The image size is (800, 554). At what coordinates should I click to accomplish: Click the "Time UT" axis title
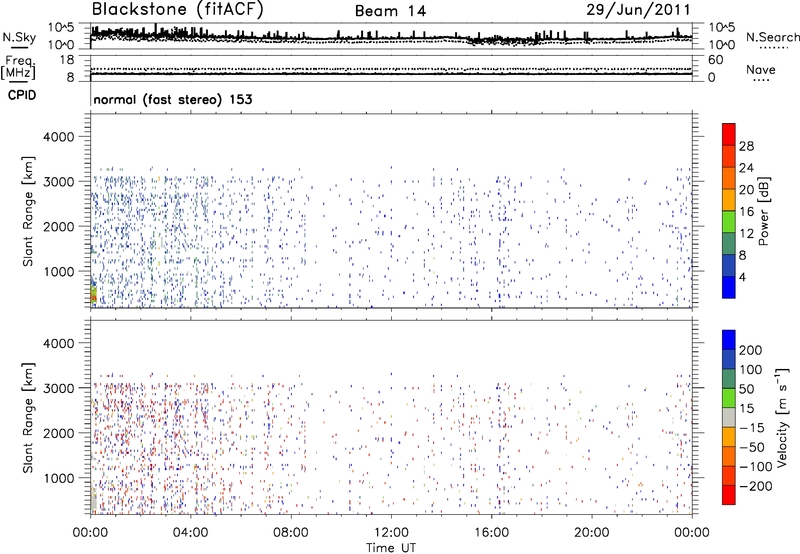(x=391, y=548)
